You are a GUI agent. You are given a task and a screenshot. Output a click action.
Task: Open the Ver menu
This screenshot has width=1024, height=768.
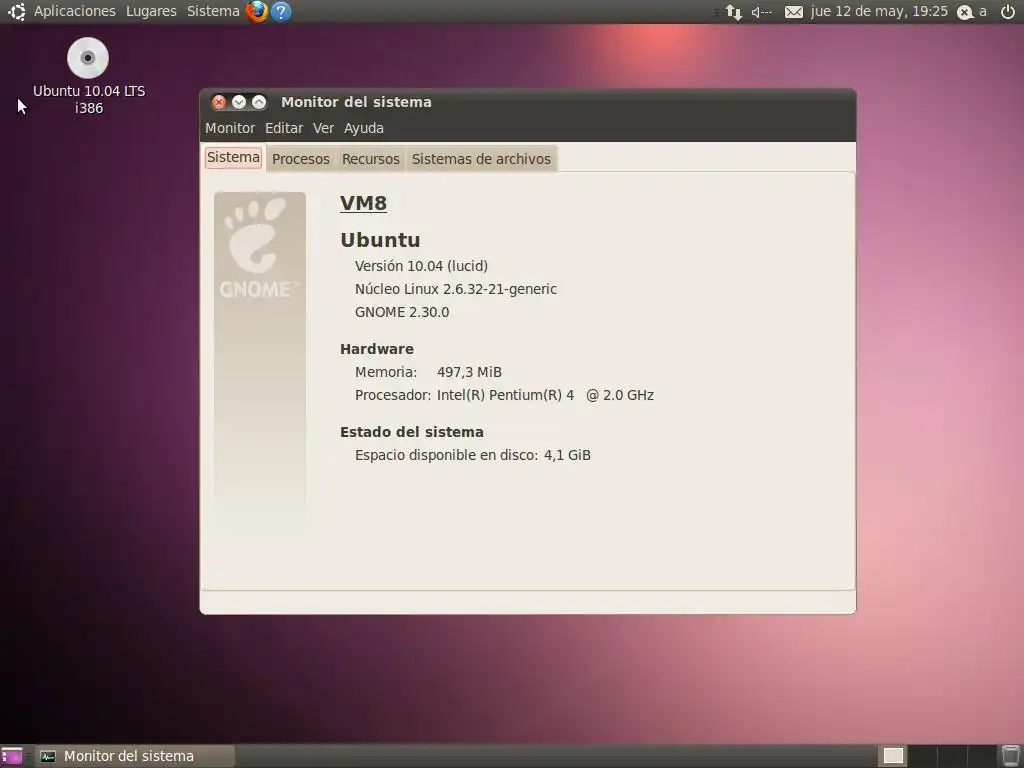pyautogui.click(x=323, y=128)
